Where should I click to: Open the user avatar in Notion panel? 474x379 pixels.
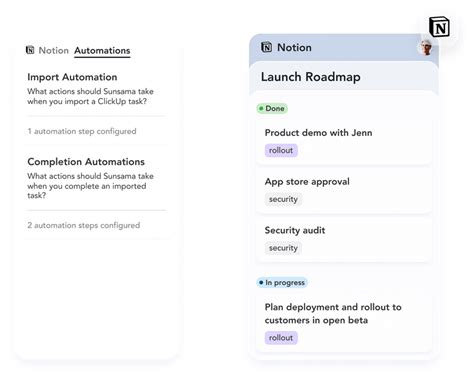pyautogui.click(x=426, y=47)
